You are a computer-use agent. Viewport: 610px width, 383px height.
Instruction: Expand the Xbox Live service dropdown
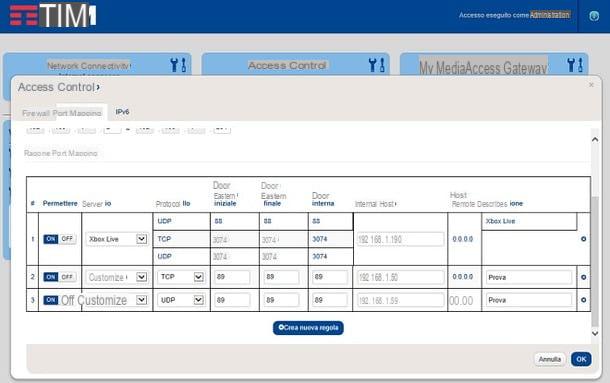[x=142, y=239]
